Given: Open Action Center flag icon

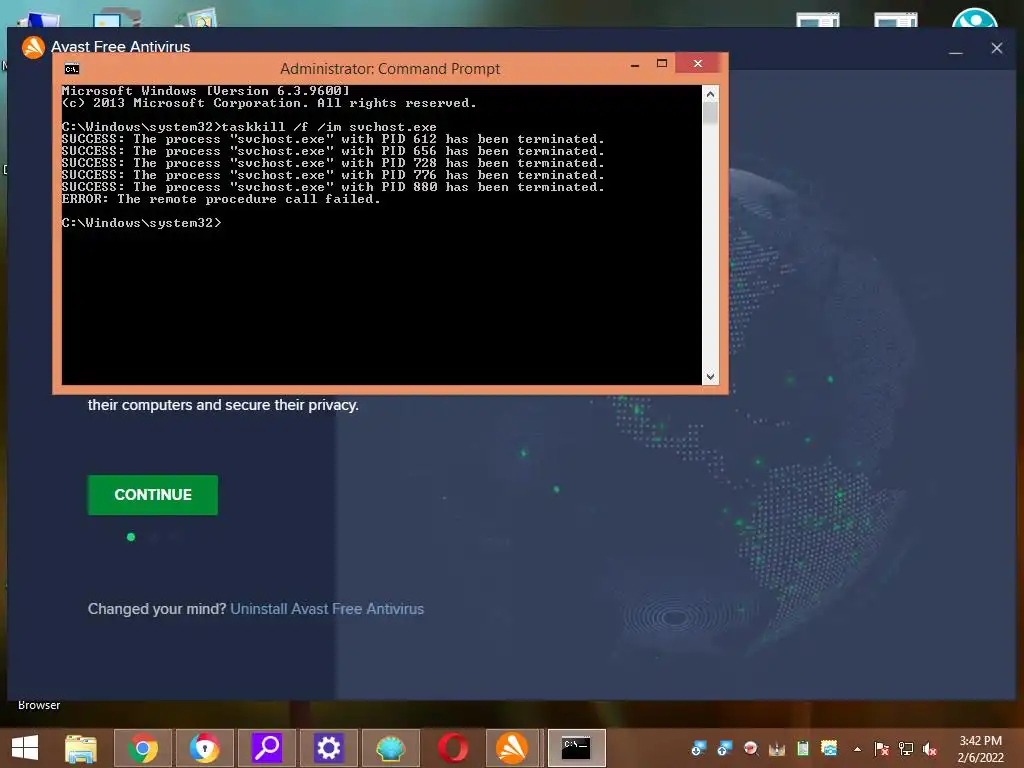Looking at the screenshot, I should (881, 749).
